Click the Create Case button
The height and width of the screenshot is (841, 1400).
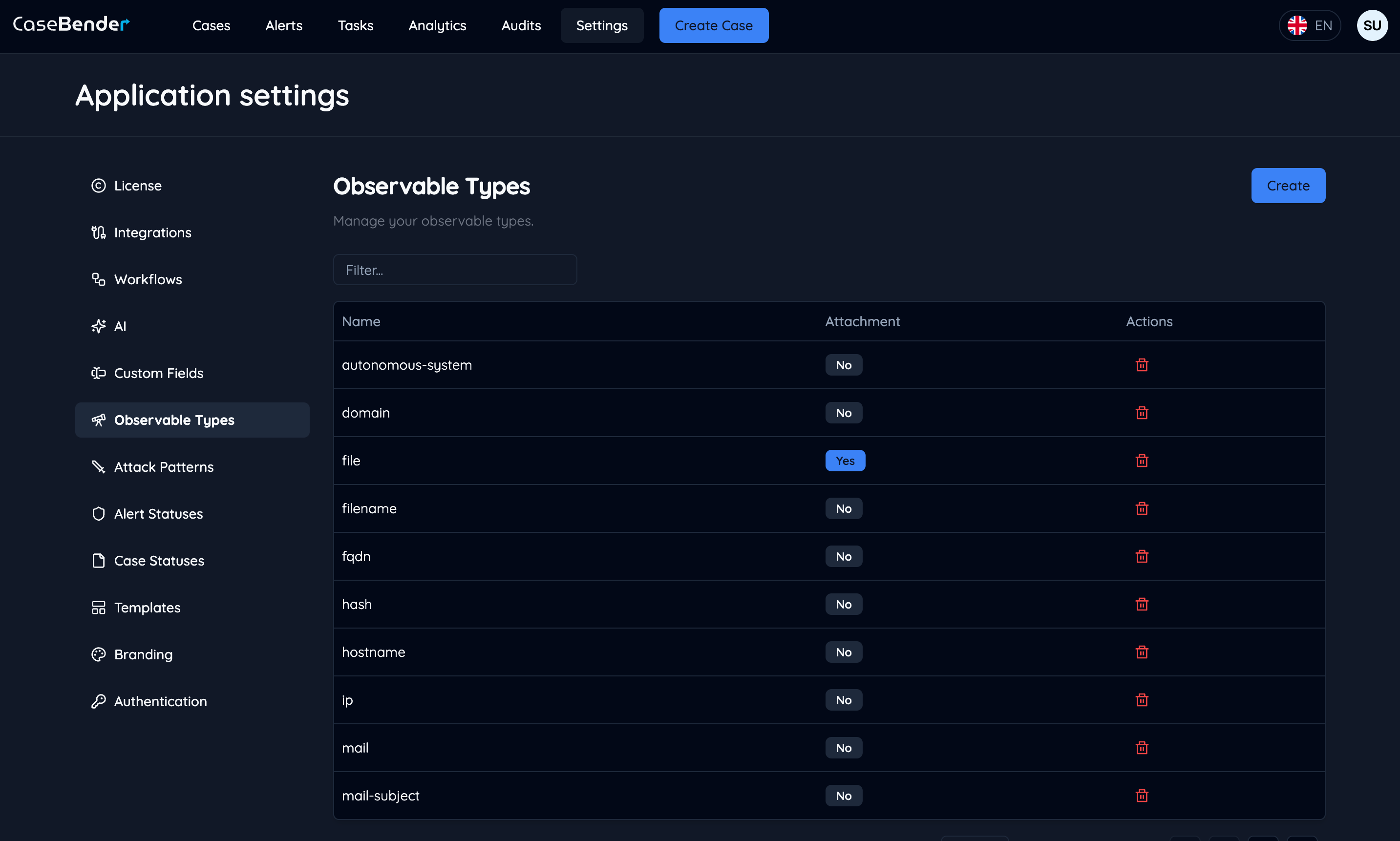(714, 25)
